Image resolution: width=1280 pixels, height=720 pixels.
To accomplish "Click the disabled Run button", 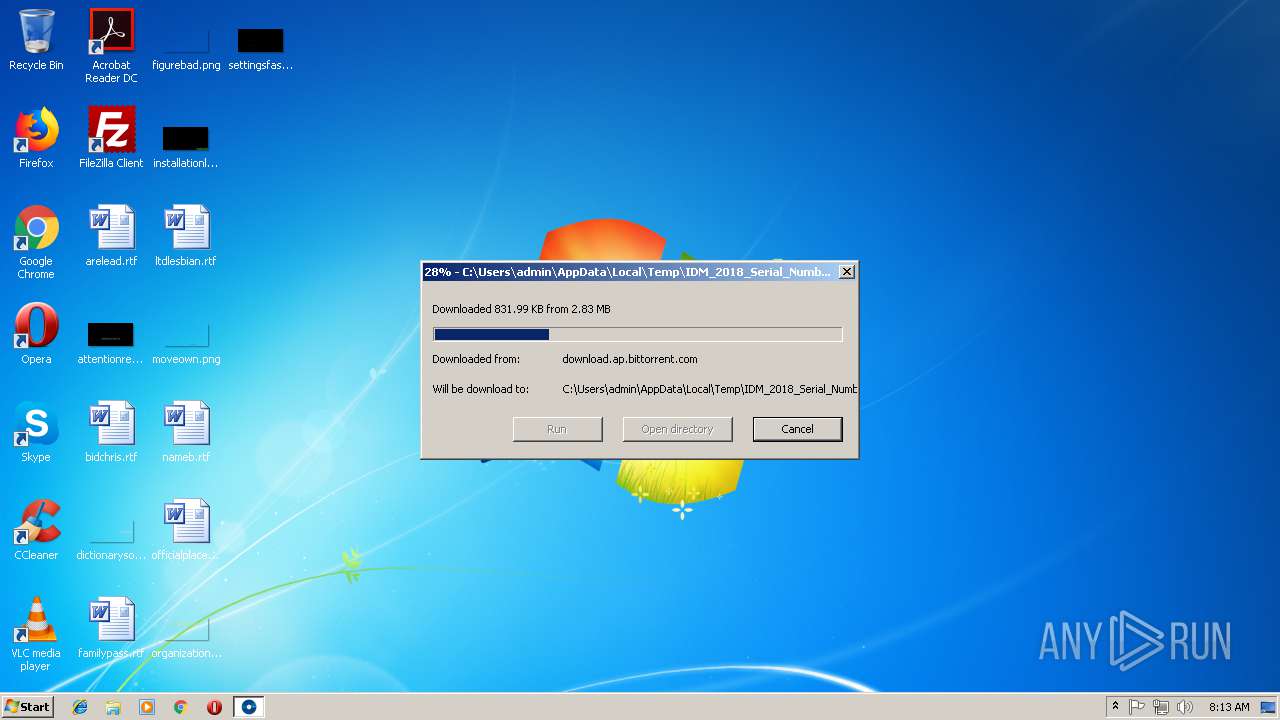I will (557, 429).
